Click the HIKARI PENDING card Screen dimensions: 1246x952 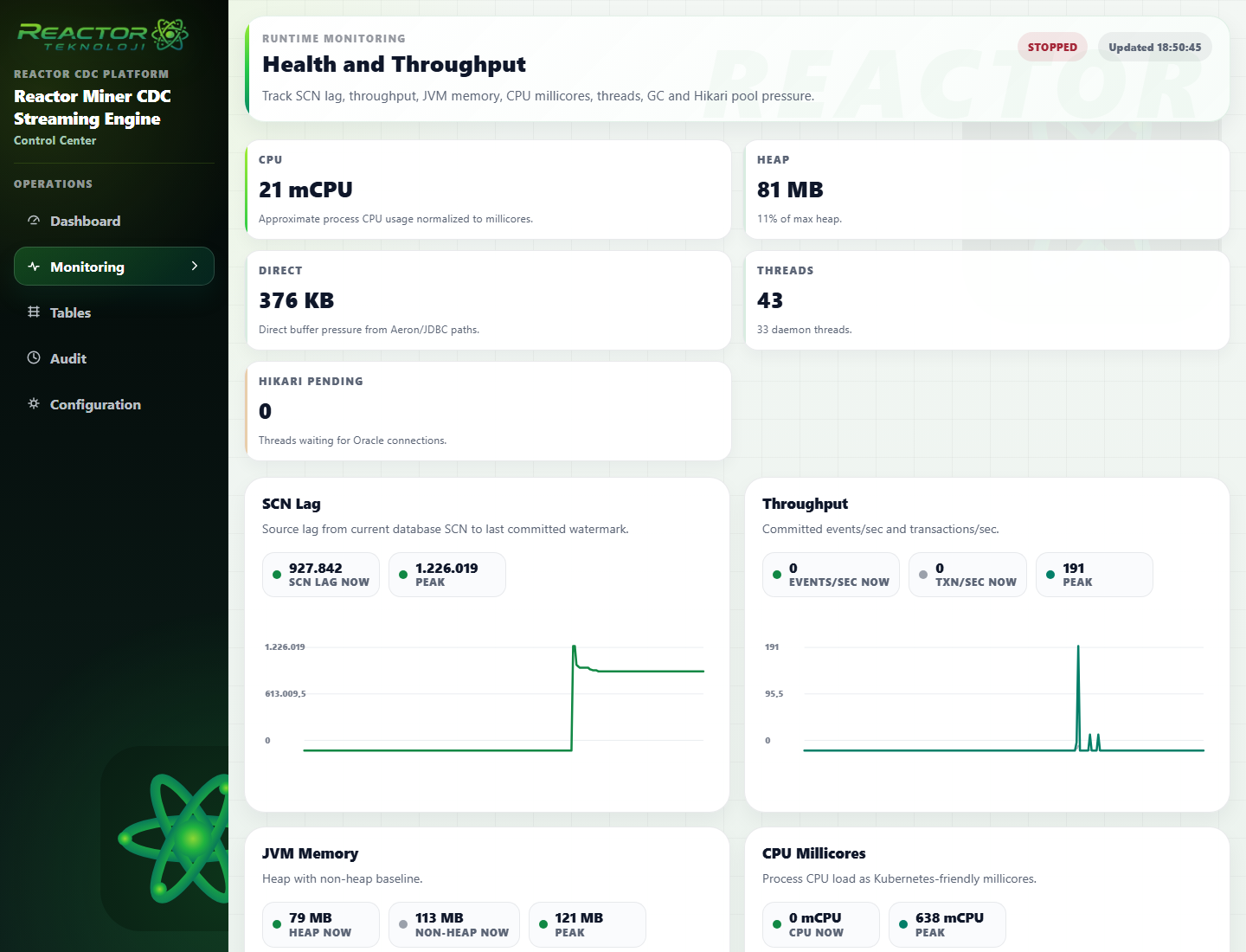(x=489, y=411)
